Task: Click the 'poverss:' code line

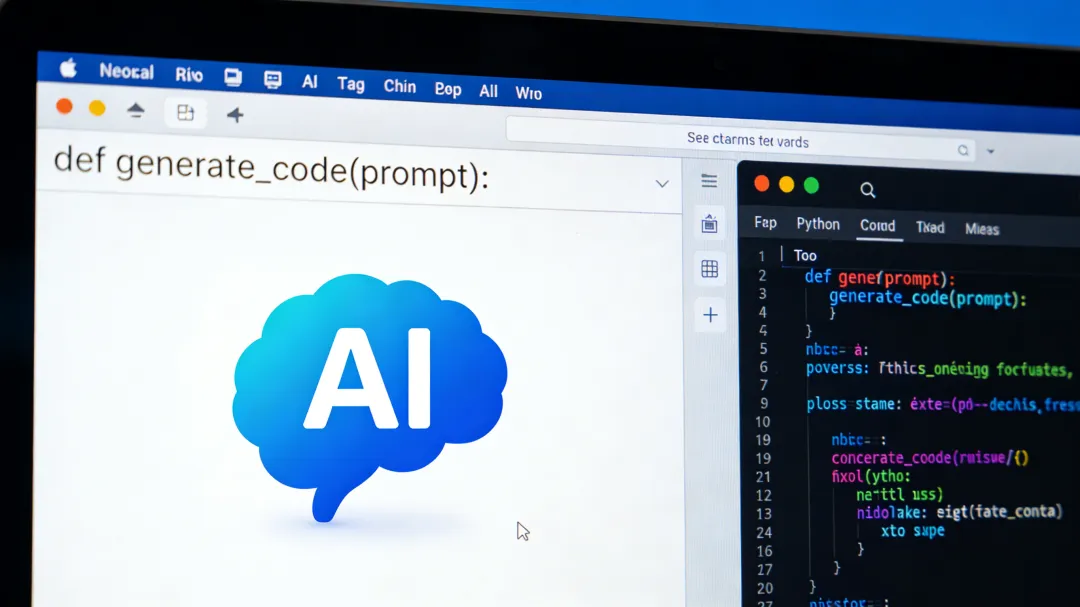Action: point(939,369)
